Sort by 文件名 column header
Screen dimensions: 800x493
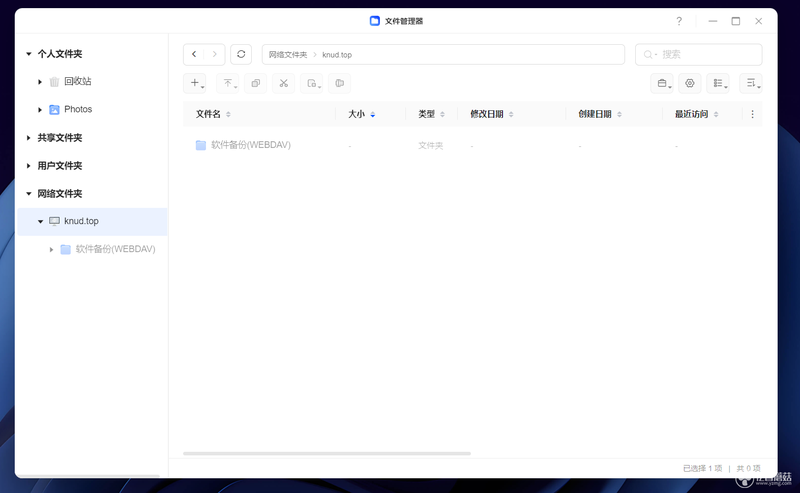(x=209, y=114)
